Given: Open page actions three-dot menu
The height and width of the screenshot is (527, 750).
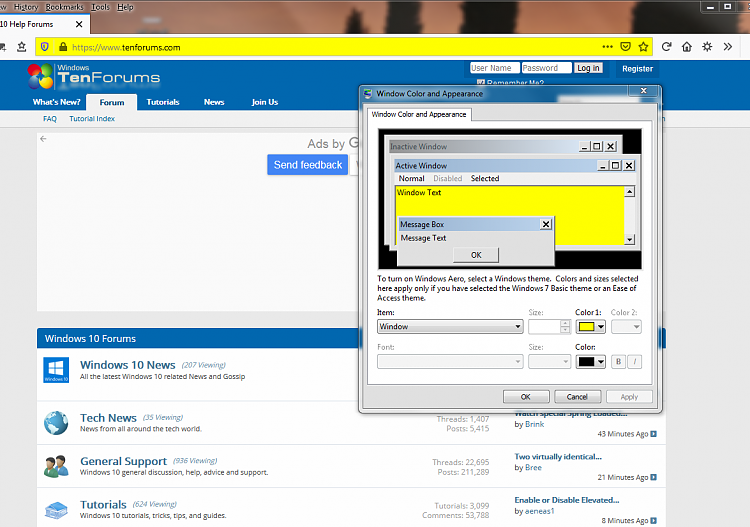Looking at the screenshot, I should [607, 47].
